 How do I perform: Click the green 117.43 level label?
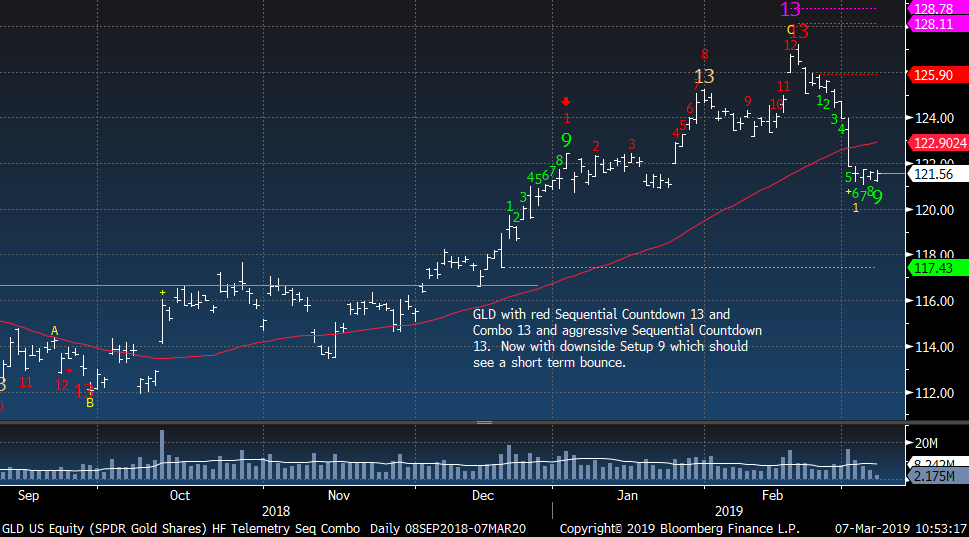click(x=937, y=268)
